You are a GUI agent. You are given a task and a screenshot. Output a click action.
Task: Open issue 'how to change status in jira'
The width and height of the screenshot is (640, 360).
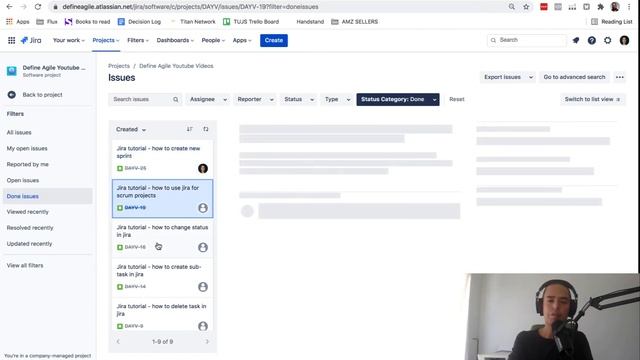pos(162,237)
